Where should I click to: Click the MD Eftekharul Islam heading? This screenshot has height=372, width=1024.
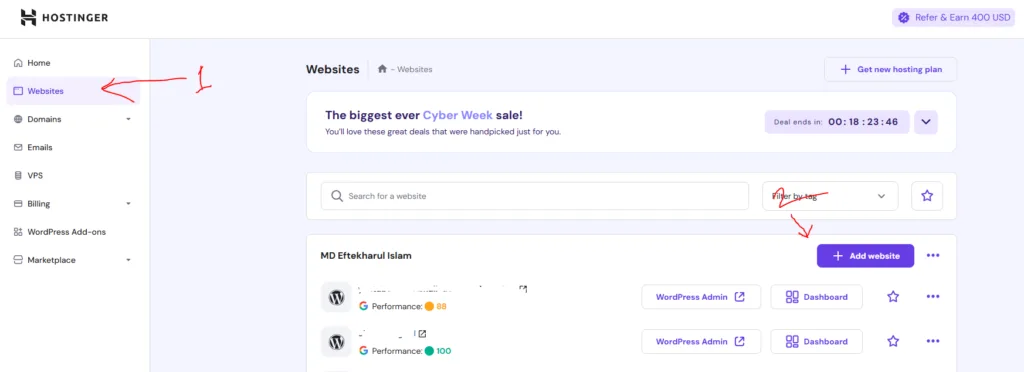click(x=366, y=256)
